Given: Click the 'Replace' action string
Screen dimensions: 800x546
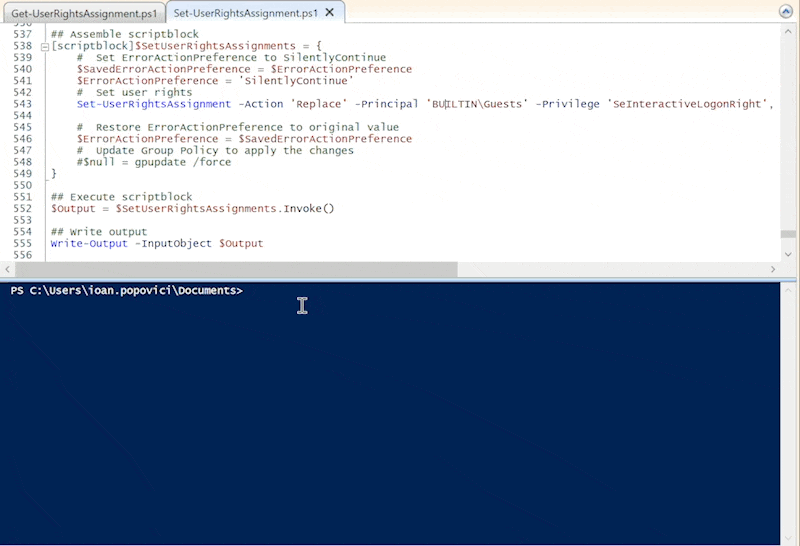Looking at the screenshot, I should (318, 104).
